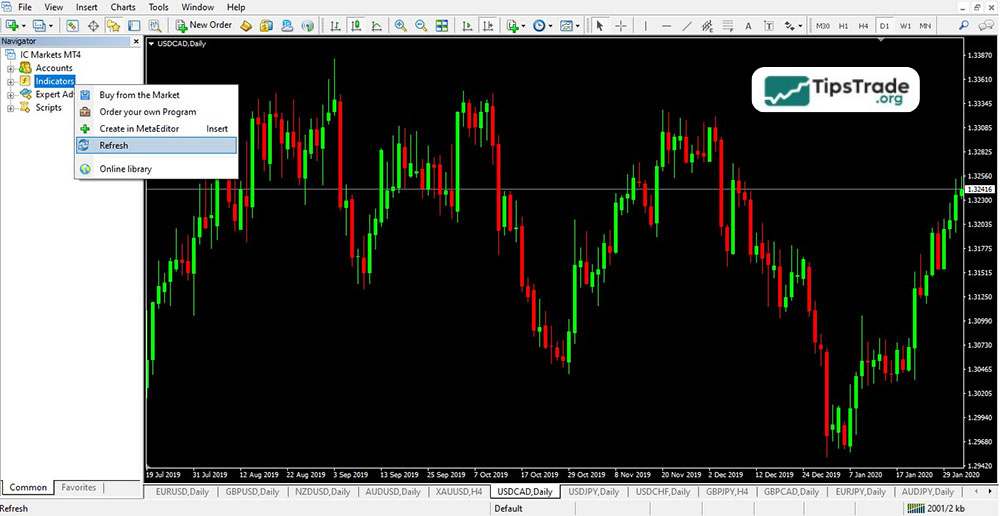
Task: Switch chart to candlestick mode
Action: (x=355, y=25)
